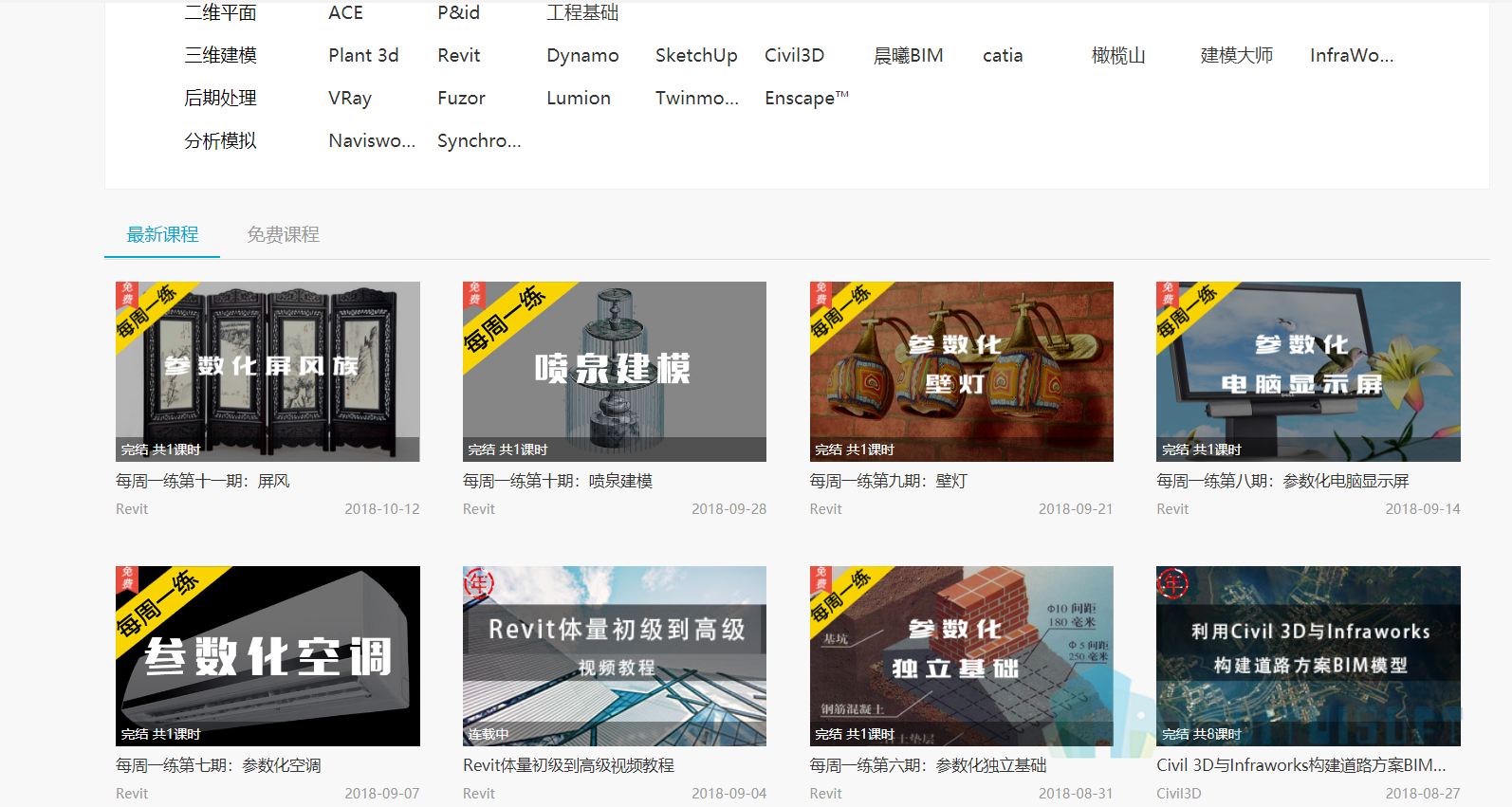This screenshot has width=1512, height=807.
Task: Filter courses by Lumion
Action: click(579, 98)
